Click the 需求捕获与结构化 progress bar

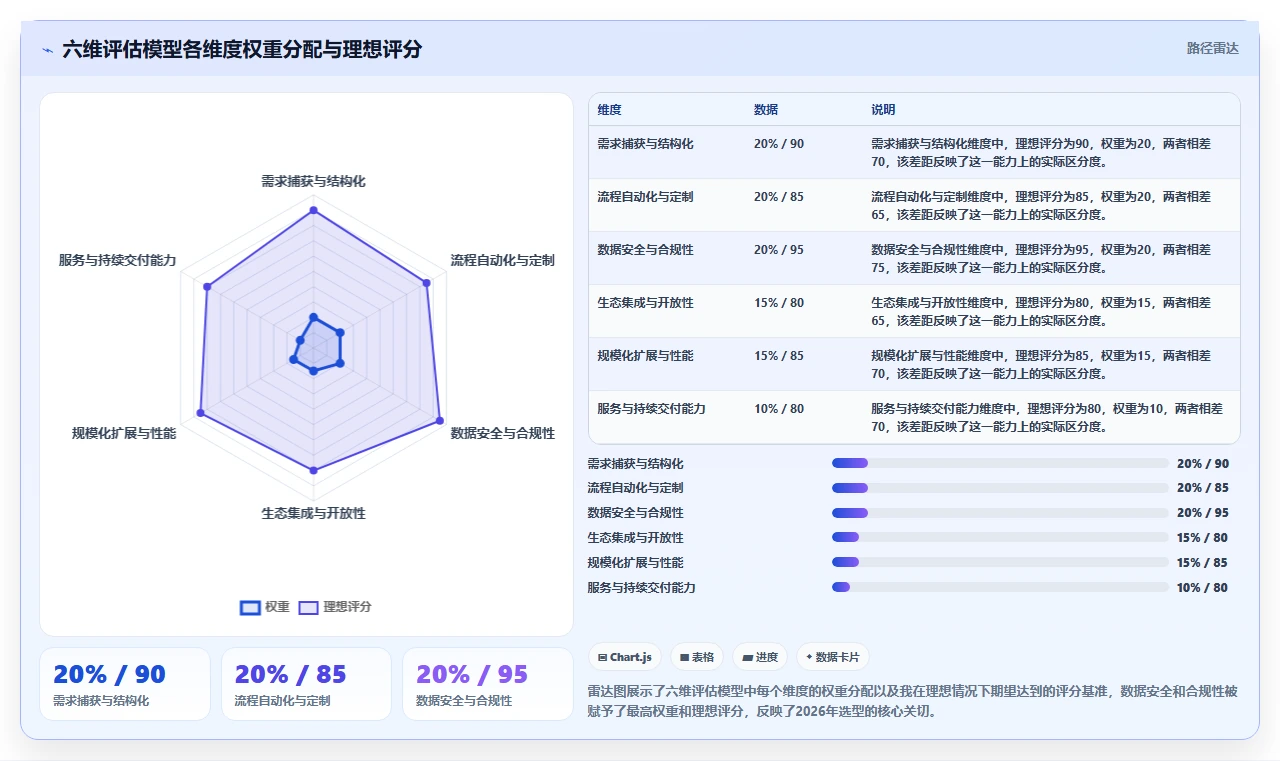coord(1000,463)
